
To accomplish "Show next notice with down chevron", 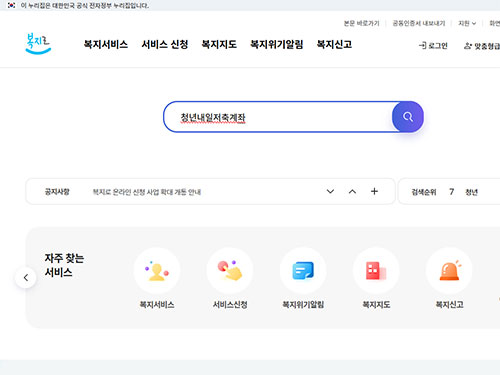I will [330, 191].
